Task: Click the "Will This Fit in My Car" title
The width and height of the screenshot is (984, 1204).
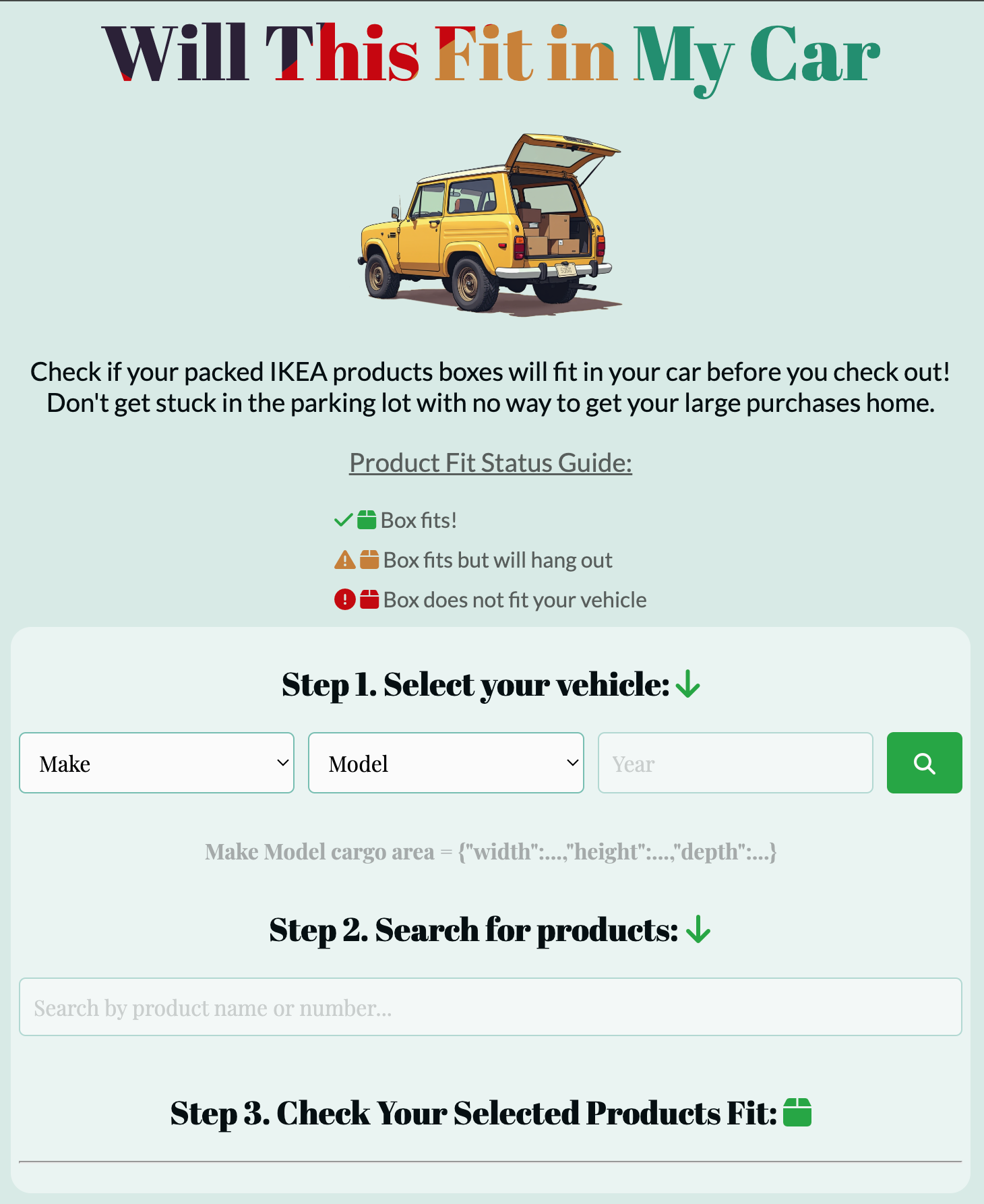Action: (x=491, y=55)
